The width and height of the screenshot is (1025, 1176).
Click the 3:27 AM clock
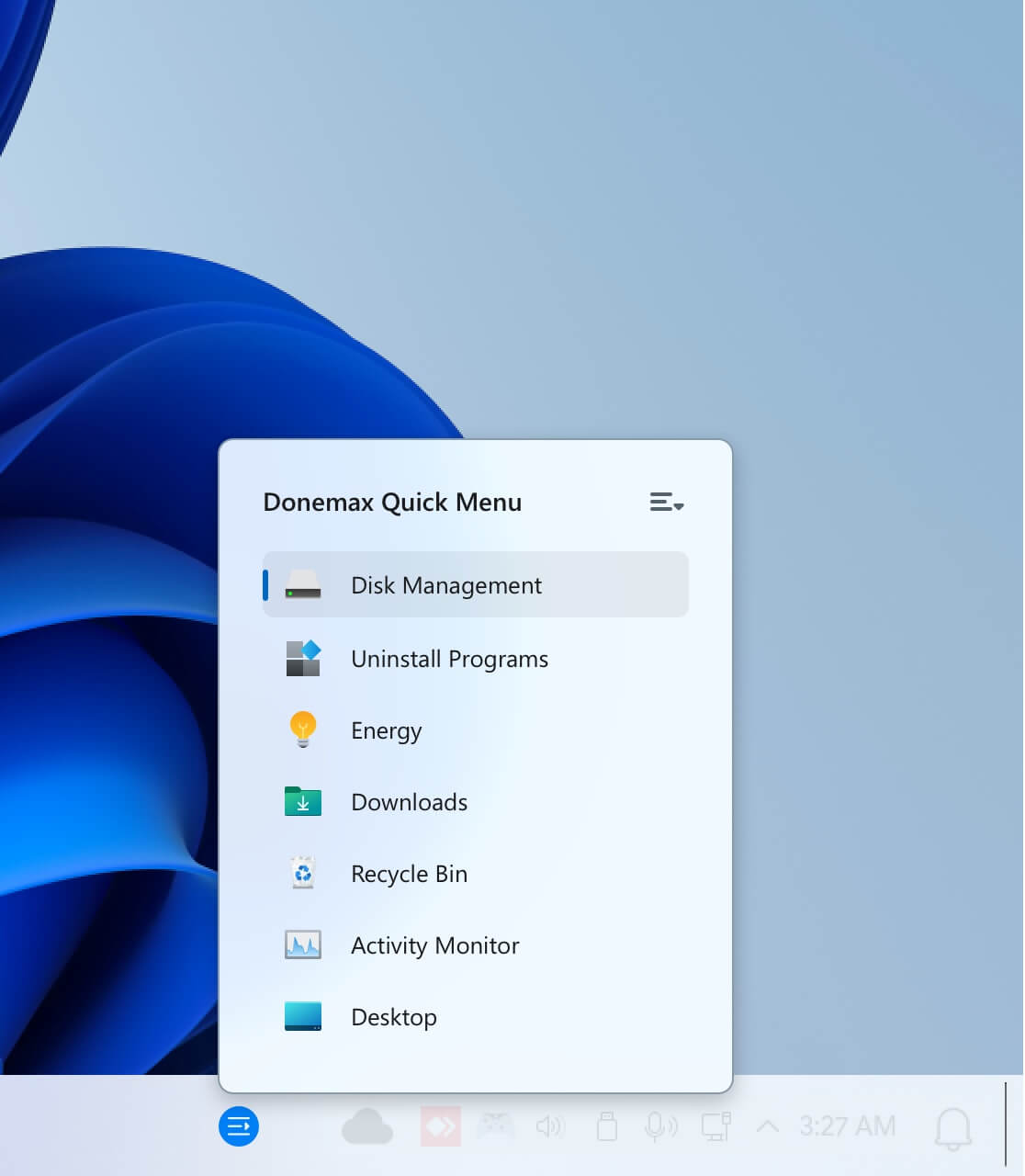point(847,1126)
